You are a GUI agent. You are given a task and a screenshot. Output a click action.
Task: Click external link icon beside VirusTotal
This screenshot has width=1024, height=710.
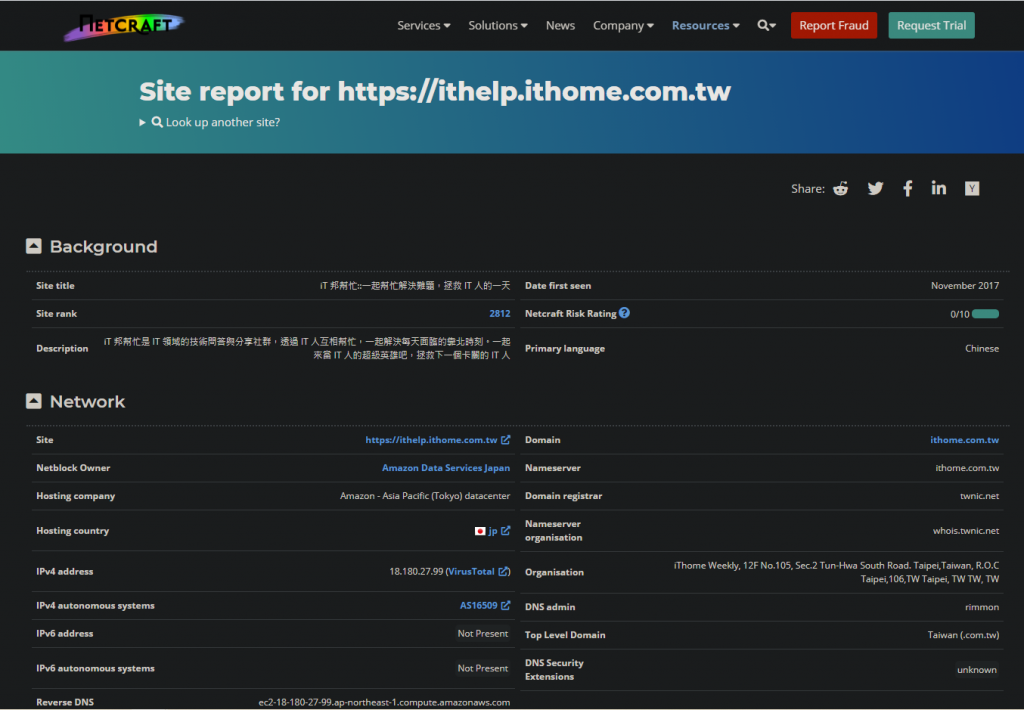tap(503, 572)
